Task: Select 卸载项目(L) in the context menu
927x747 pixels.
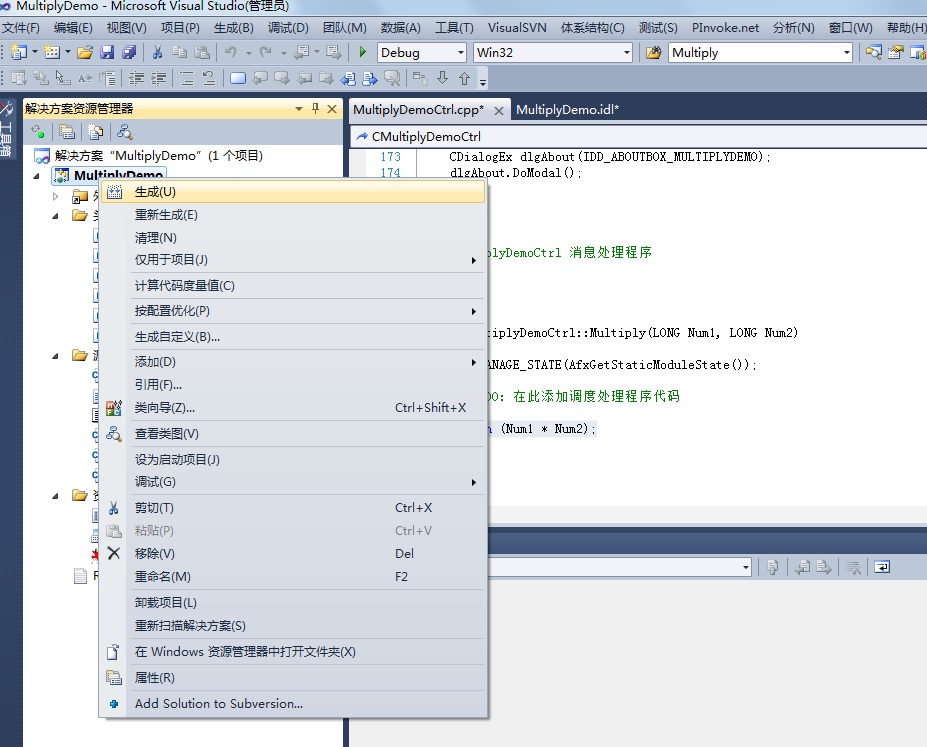Action: click(x=293, y=603)
